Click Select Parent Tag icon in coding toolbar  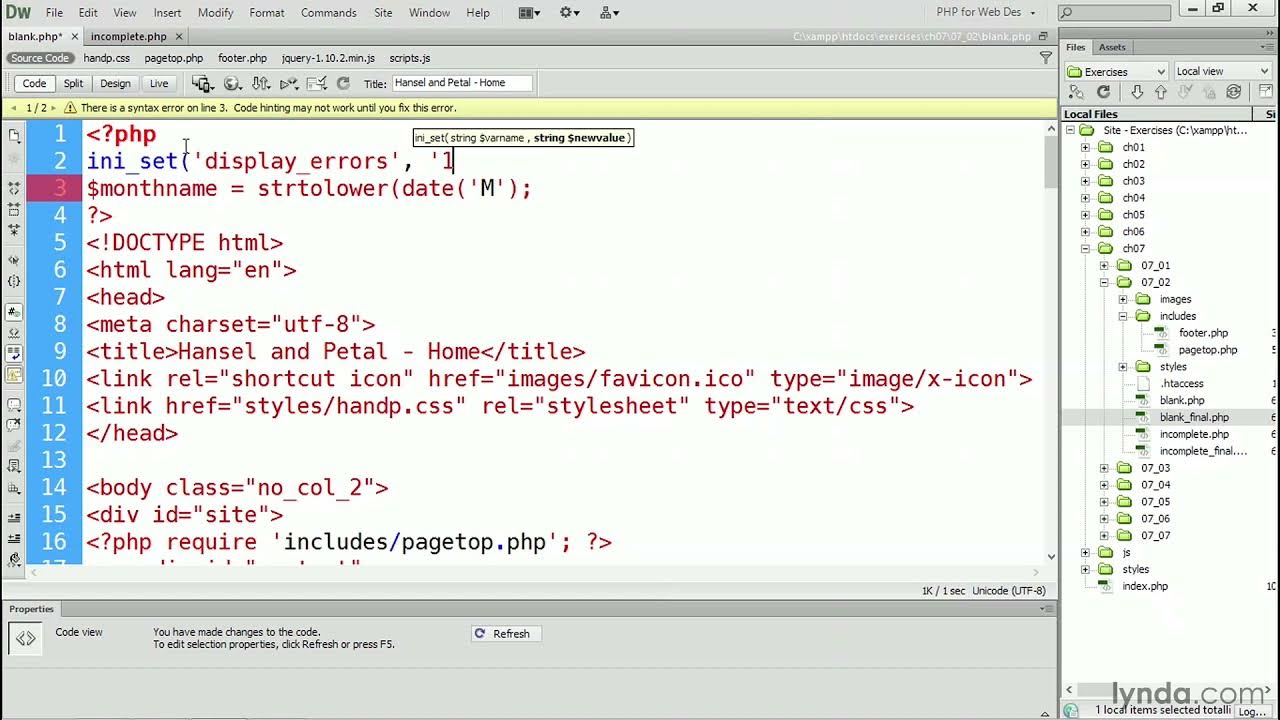[x=14, y=260]
